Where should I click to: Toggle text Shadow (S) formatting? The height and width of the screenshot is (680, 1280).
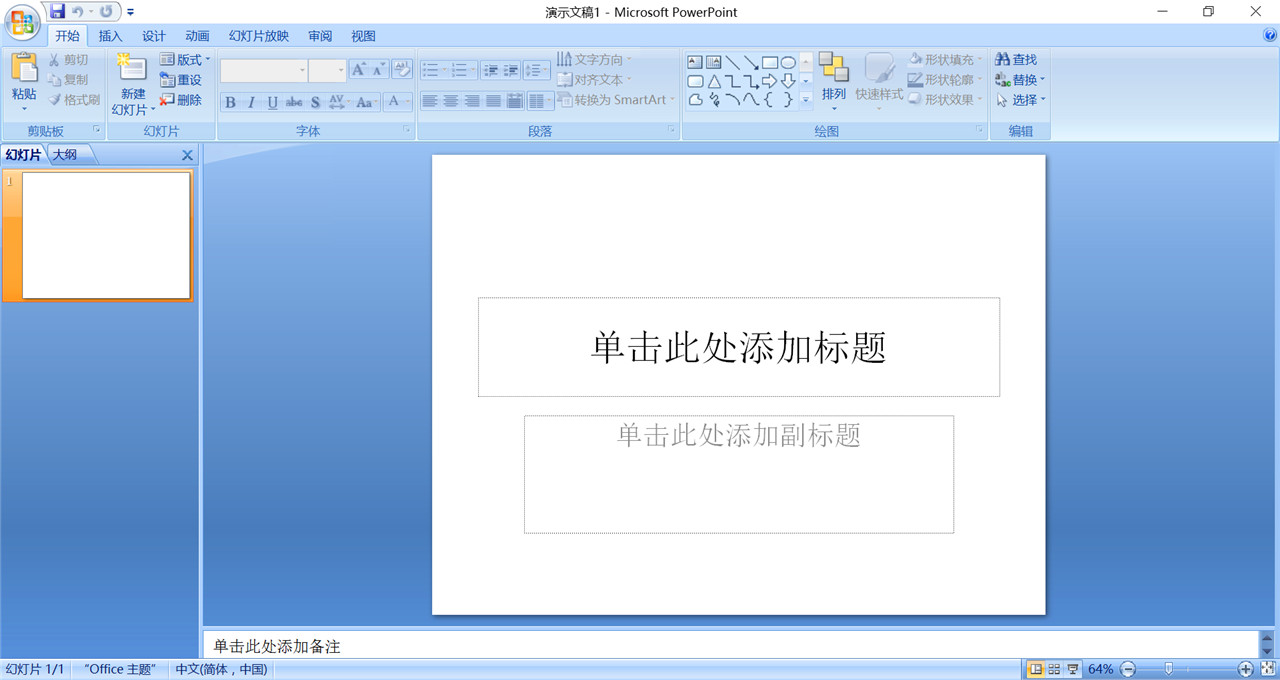click(x=315, y=102)
